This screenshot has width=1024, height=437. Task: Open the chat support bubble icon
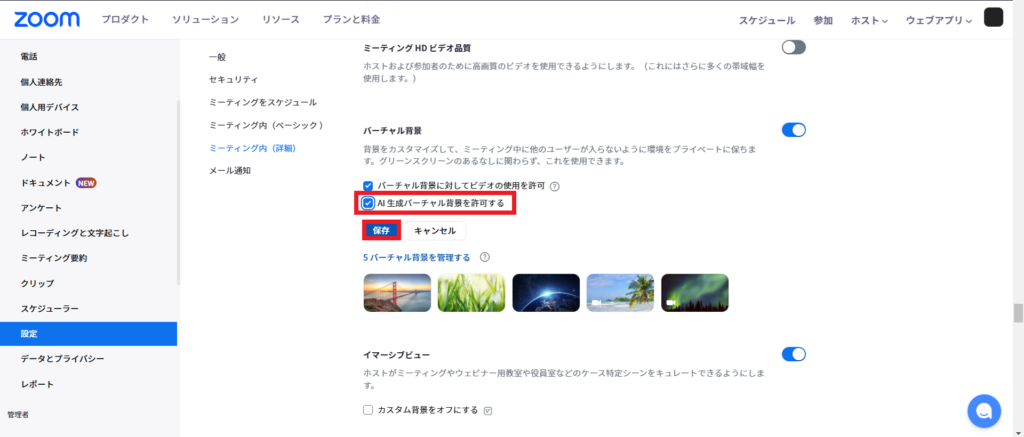pos(984,410)
